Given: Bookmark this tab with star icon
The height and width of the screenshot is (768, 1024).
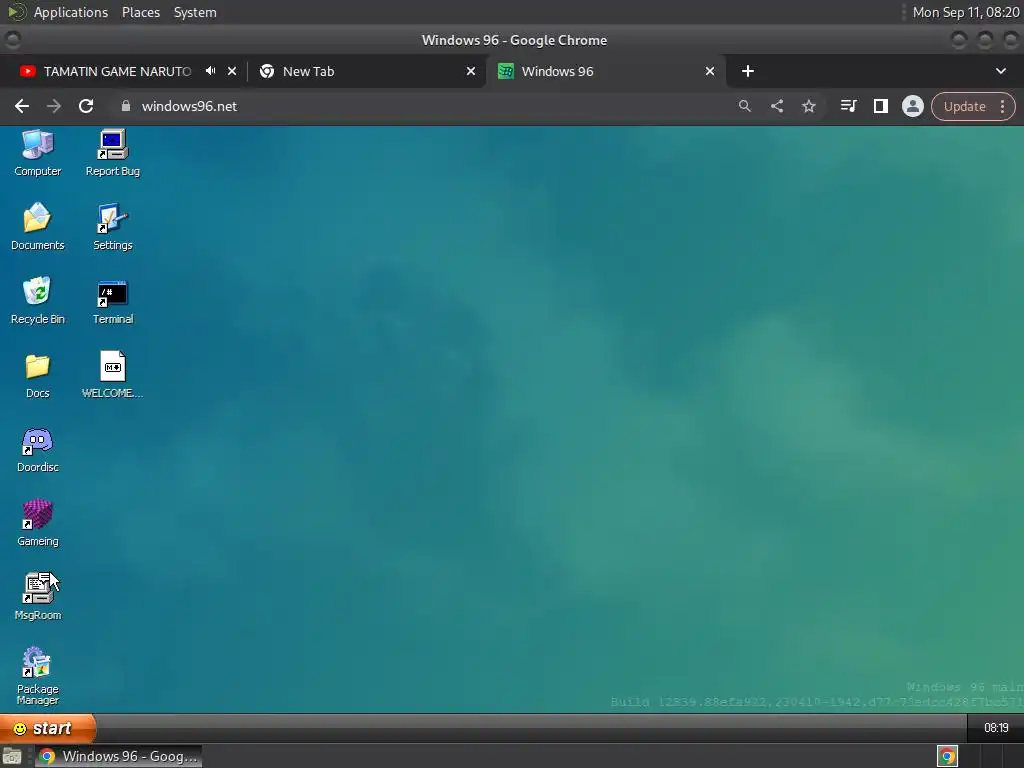Looking at the screenshot, I should click(808, 106).
